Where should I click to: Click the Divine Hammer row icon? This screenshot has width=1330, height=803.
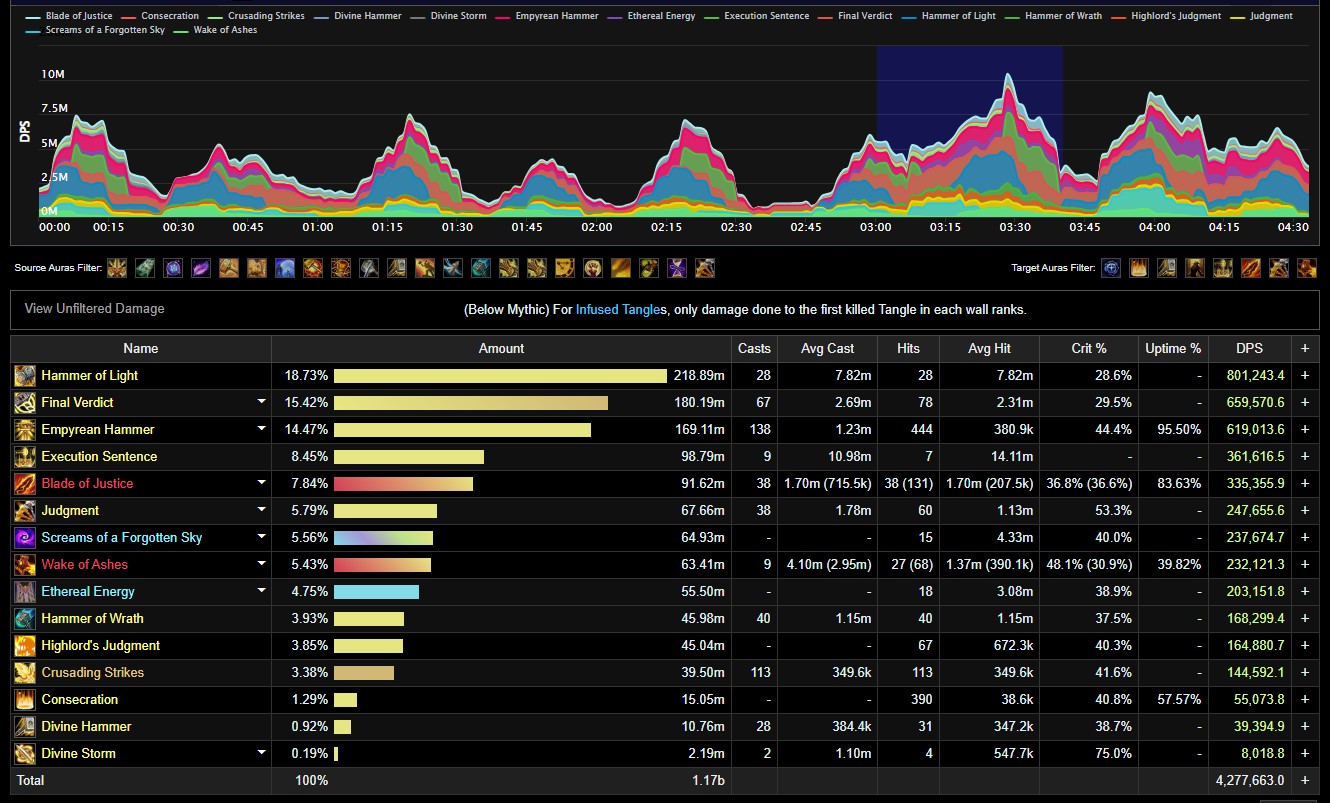tap(25, 727)
